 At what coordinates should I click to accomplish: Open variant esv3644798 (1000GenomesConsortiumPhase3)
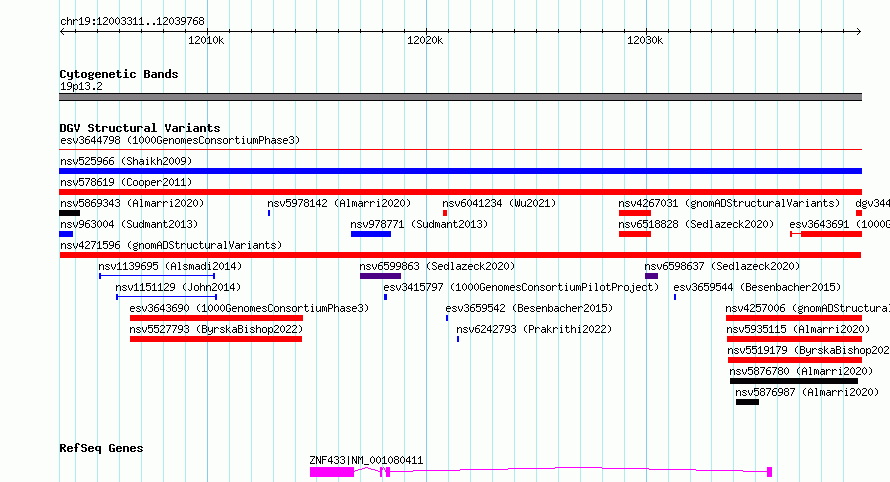[x=180, y=140]
